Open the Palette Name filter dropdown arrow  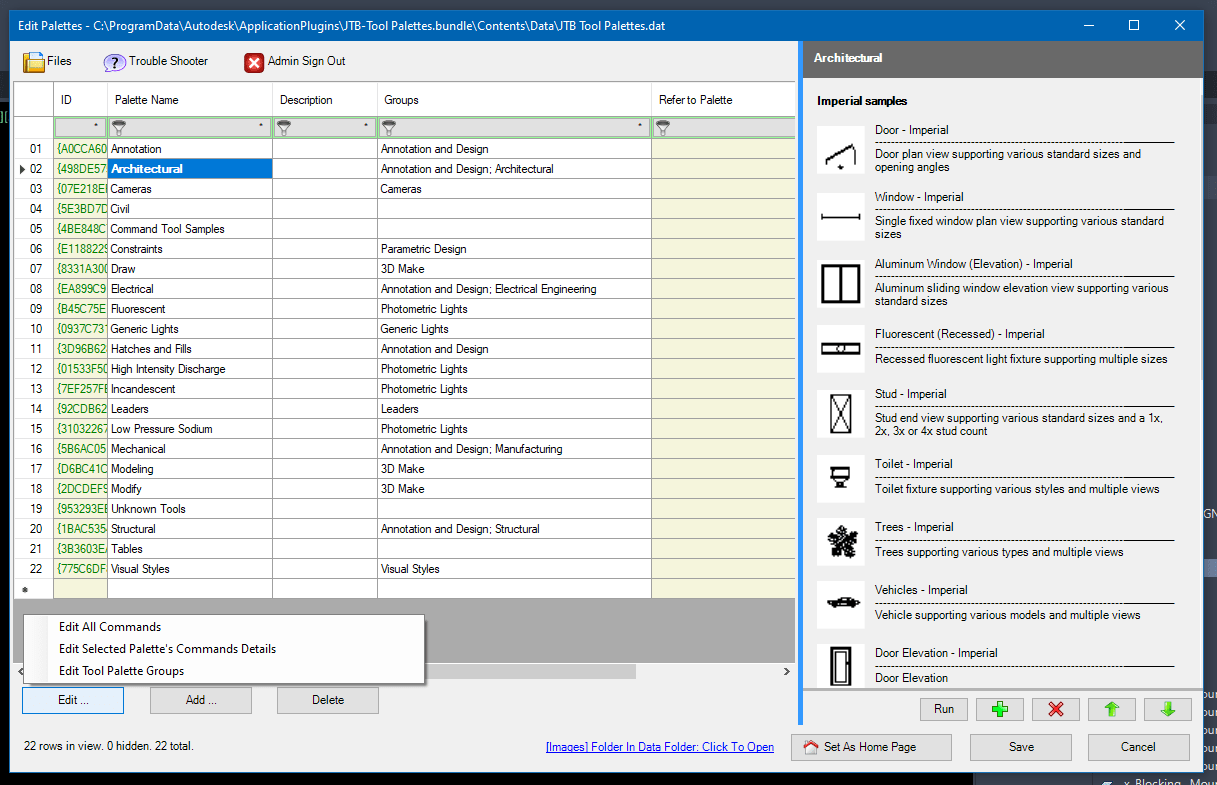tap(261, 127)
